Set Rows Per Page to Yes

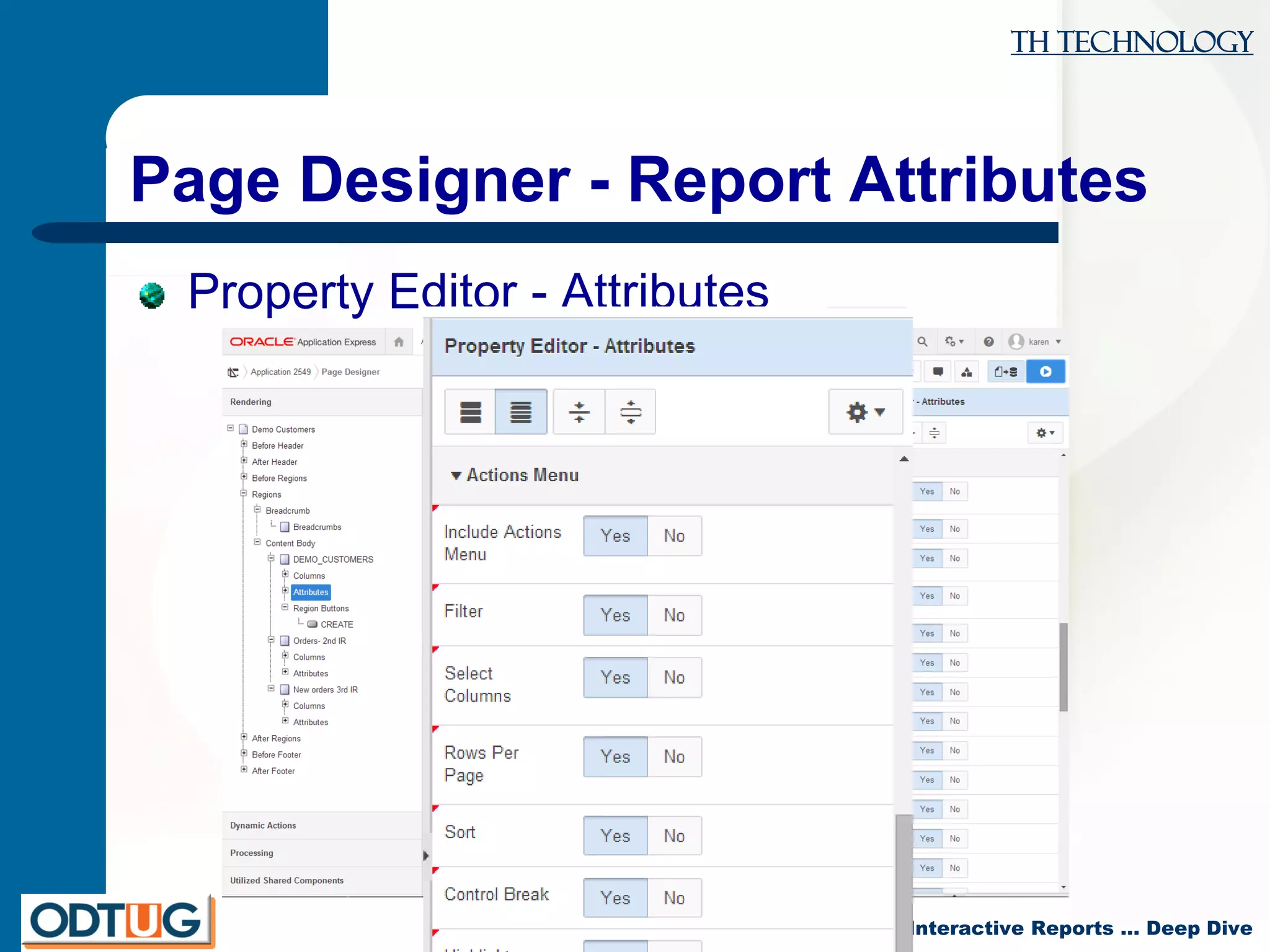coord(615,757)
